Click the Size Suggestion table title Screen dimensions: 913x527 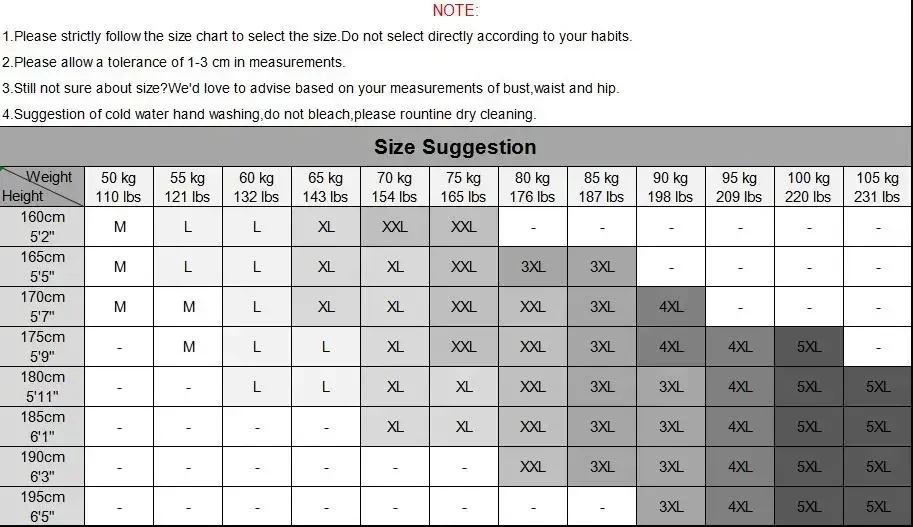(455, 147)
